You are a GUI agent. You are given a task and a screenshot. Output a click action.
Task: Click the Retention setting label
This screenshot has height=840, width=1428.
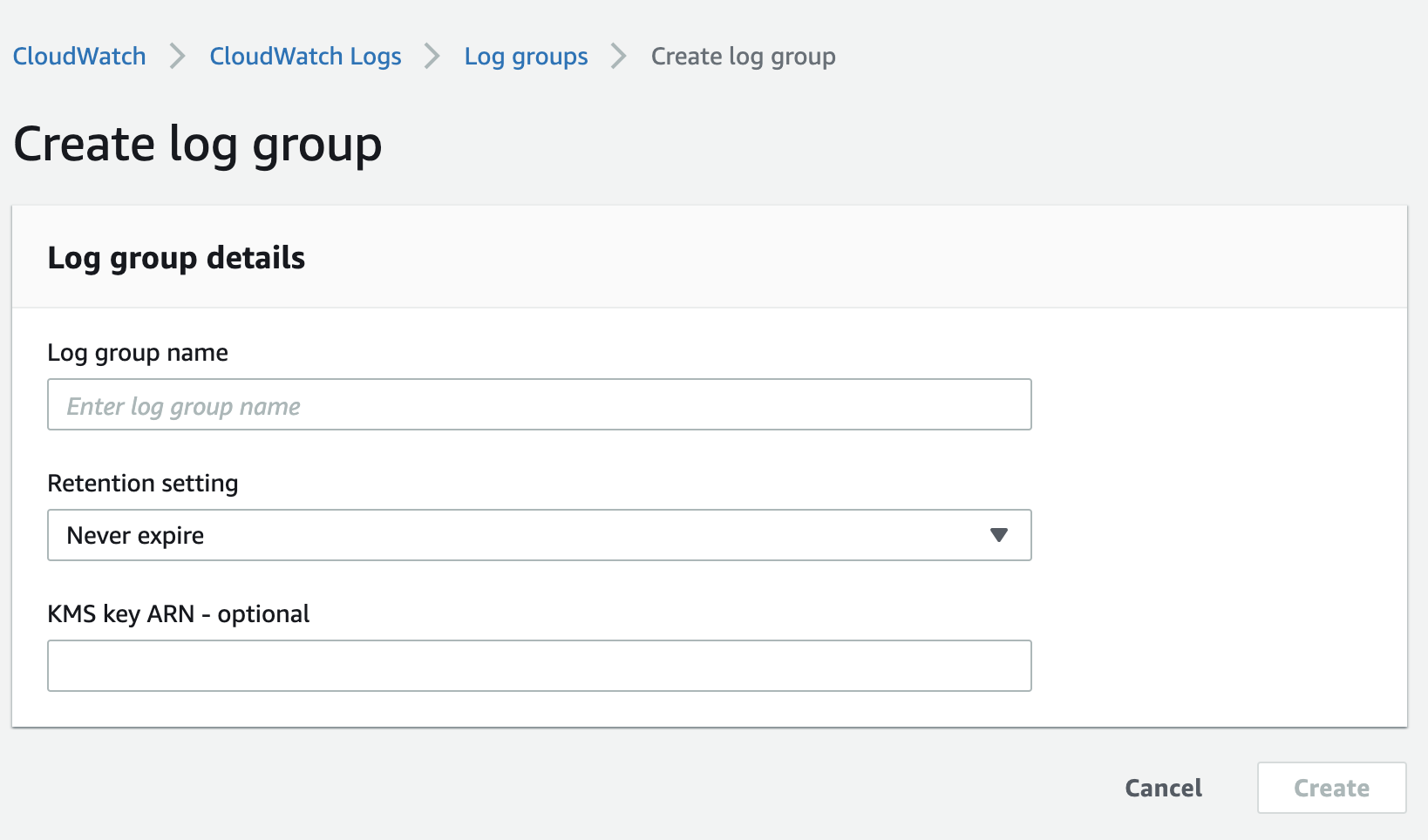(x=143, y=484)
